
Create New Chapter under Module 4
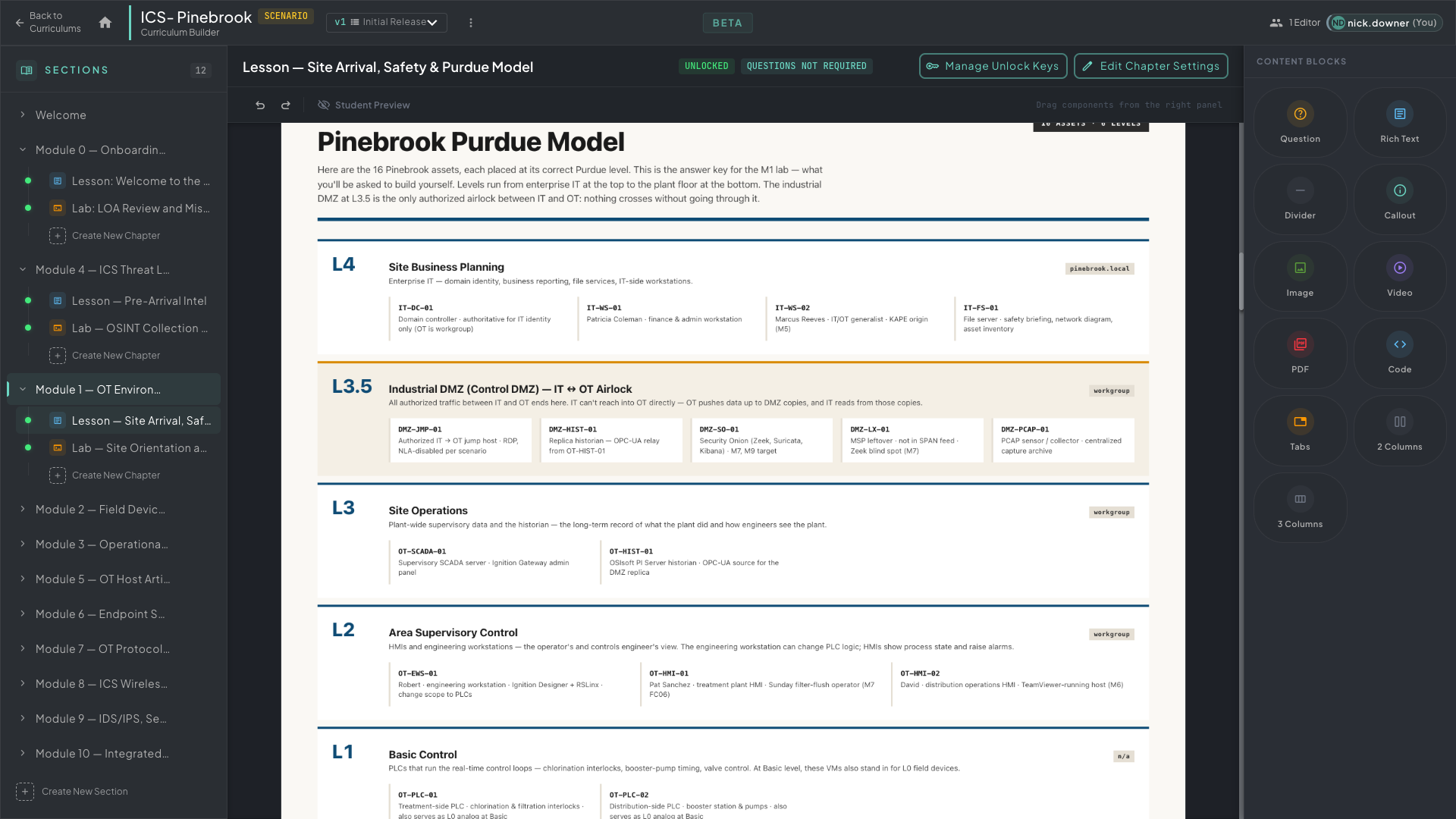point(105,356)
